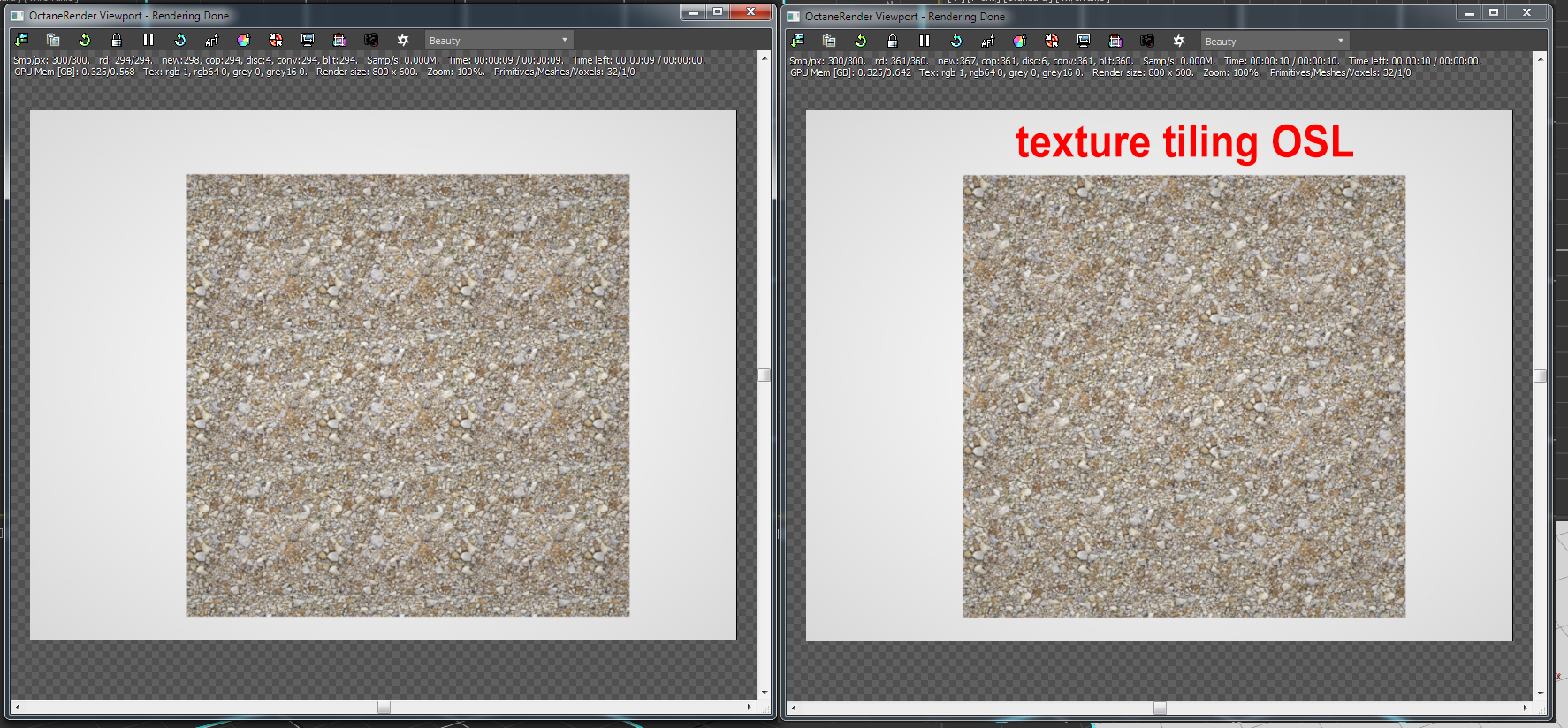The height and width of the screenshot is (728, 1568).
Task: Click 'GPU Mem [GB]: 0.325/0.568' status text
Action: tap(74, 72)
